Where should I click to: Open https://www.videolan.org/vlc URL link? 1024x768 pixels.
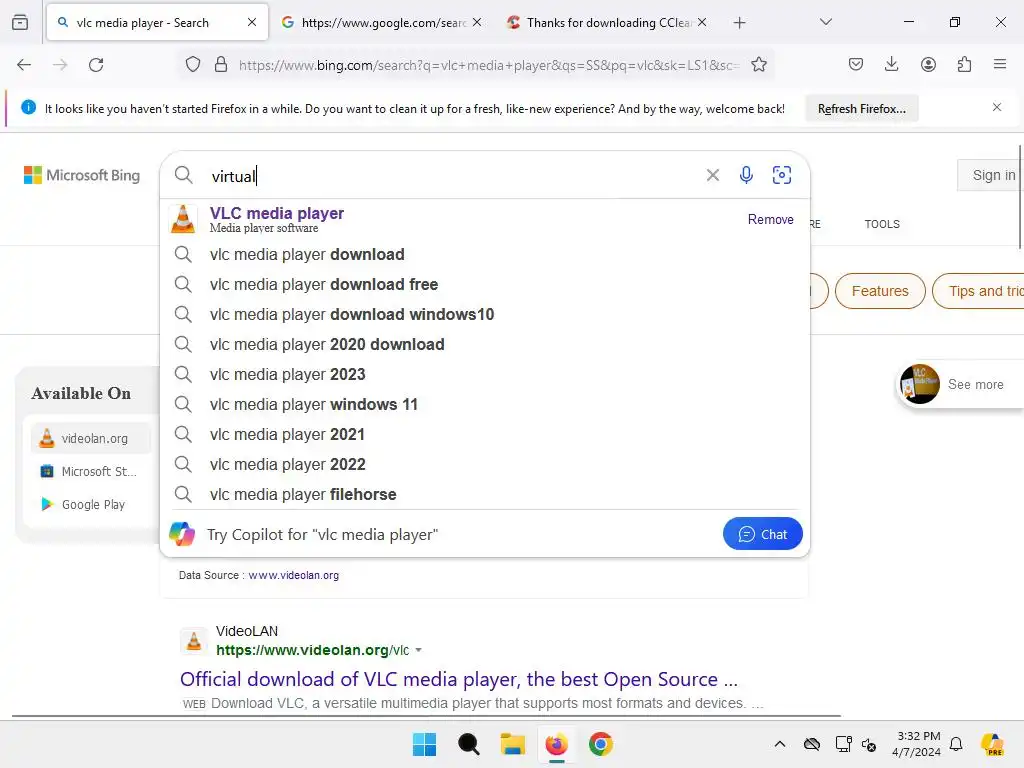point(312,650)
